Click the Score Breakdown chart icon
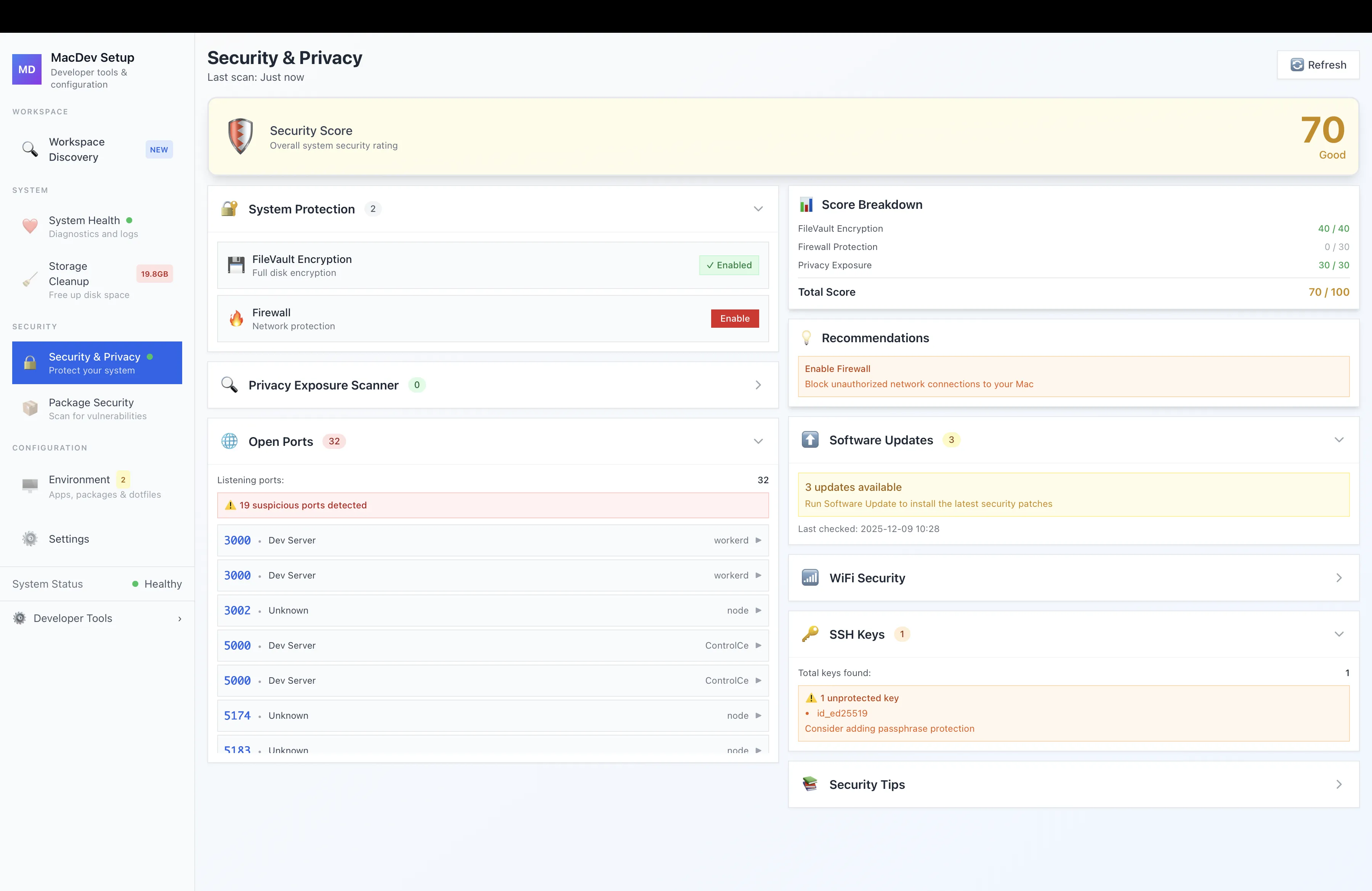The image size is (1372, 891). click(x=806, y=205)
